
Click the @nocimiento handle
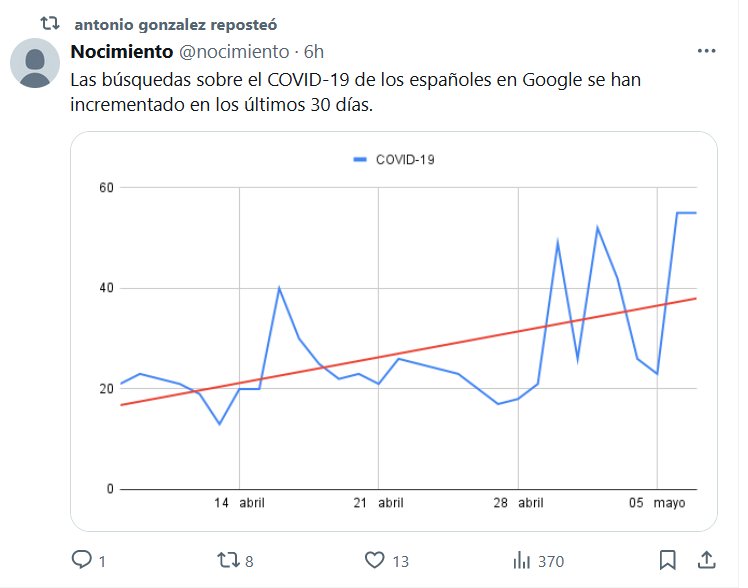[x=233, y=51]
